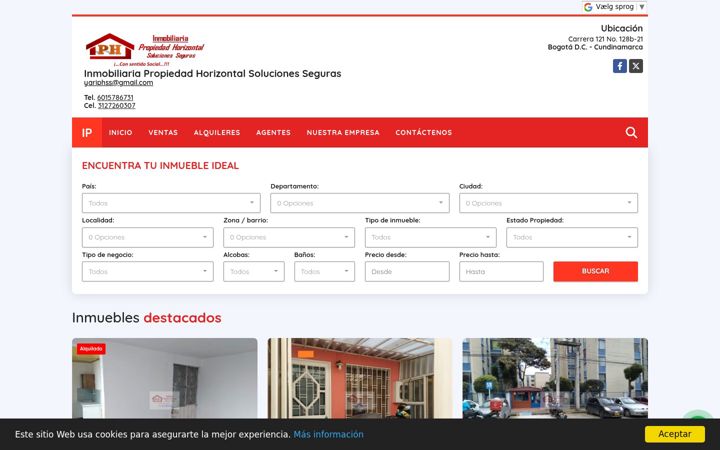The height and width of the screenshot is (450, 720).
Task: Open the Alquilado white room property photo
Action: point(165,378)
